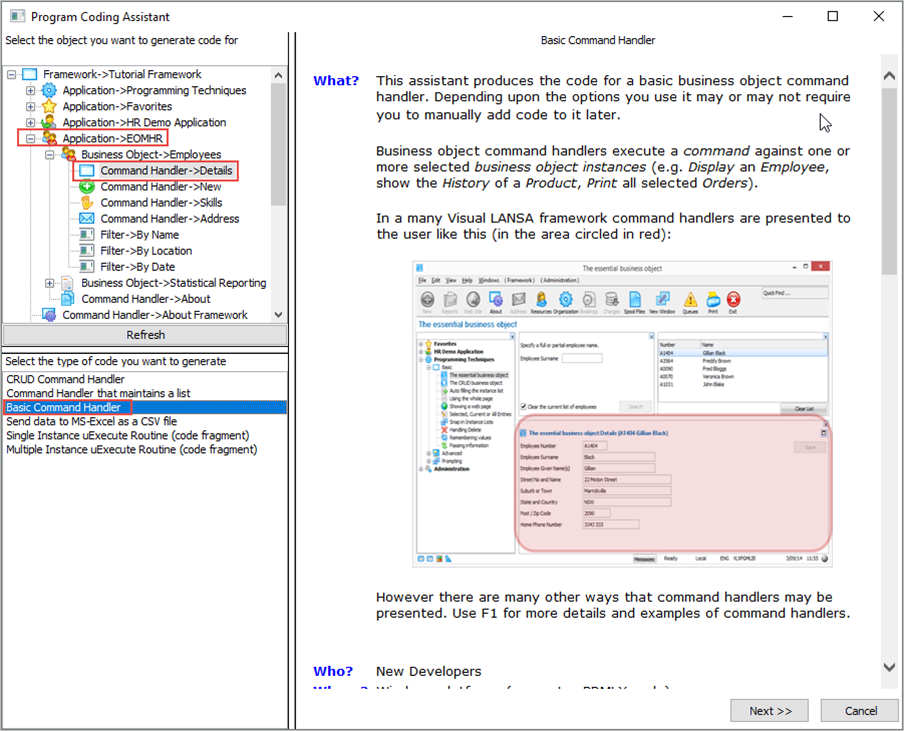Expand the Statistical Reporting business object

tap(50, 283)
